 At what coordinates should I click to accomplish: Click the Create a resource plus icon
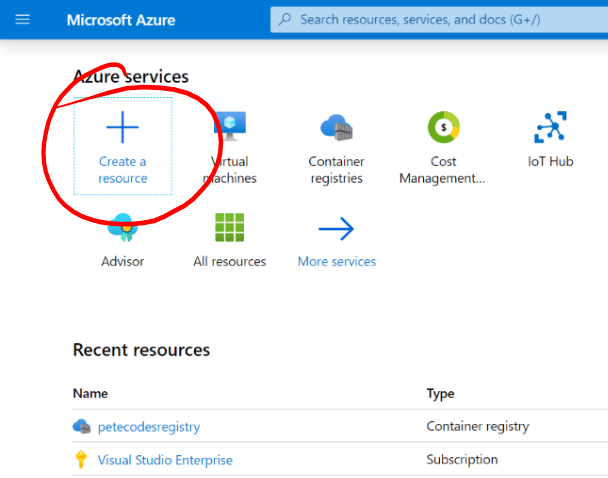coord(123,127)
